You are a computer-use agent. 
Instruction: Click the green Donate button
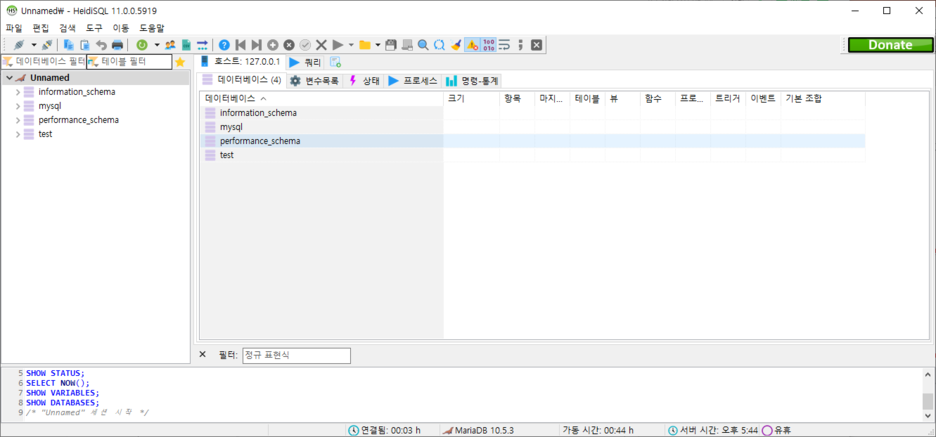tap(890, 45)
